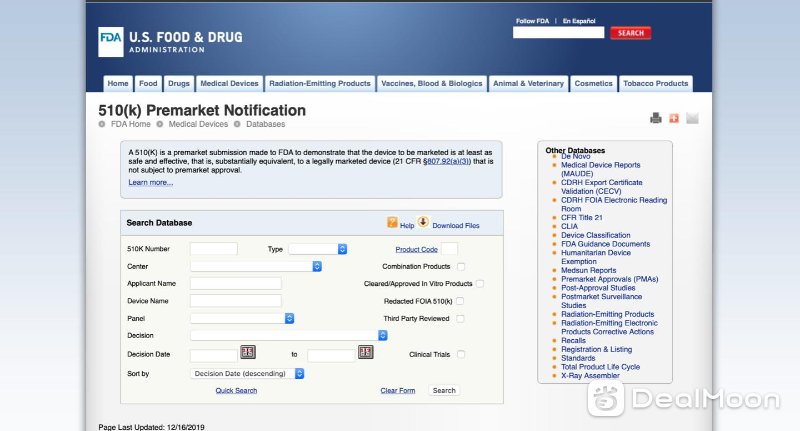800x431 pixels.
Task: Focus the site search input field
Action: point(559,33)
